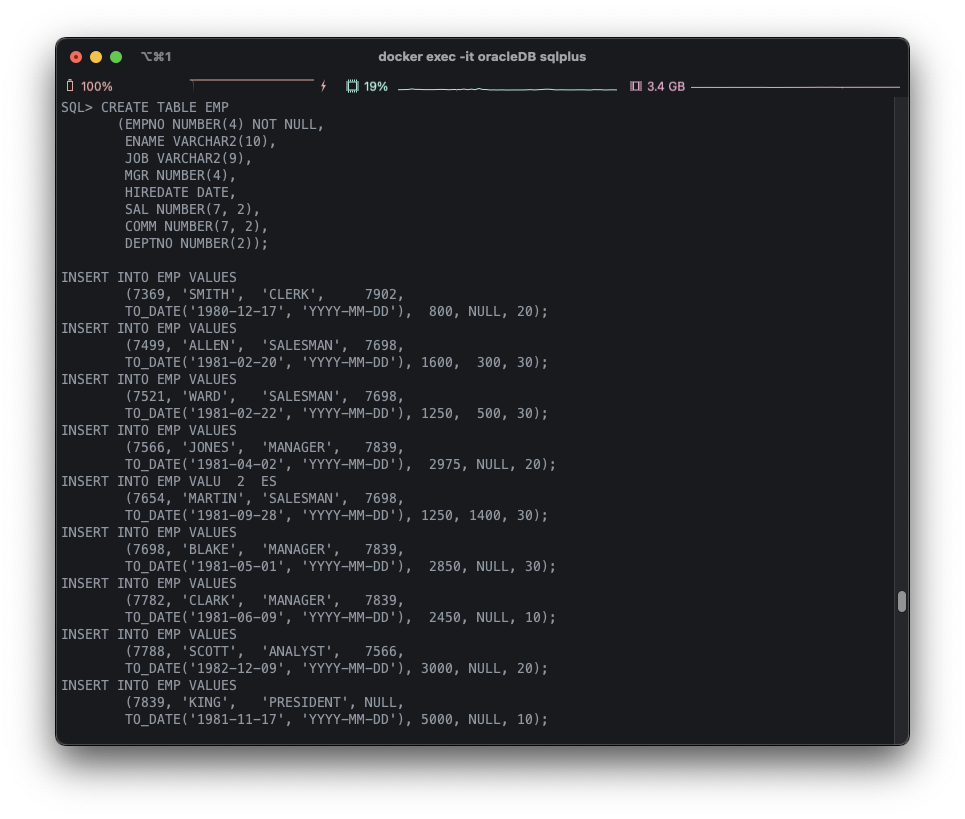Click the MGR NUMBER(4) line
The image size is (965, 819).
180,175
